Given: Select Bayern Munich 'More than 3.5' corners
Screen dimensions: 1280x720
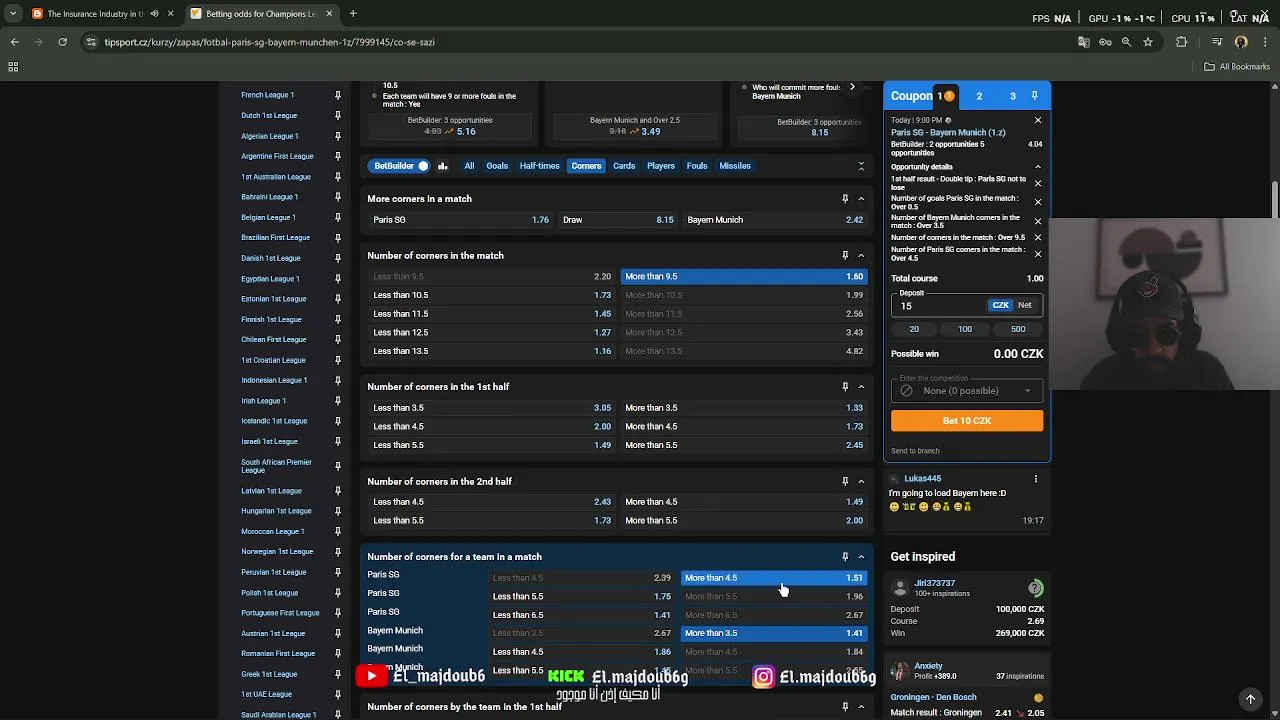Looking at the screenshot, I should (774, 633).
